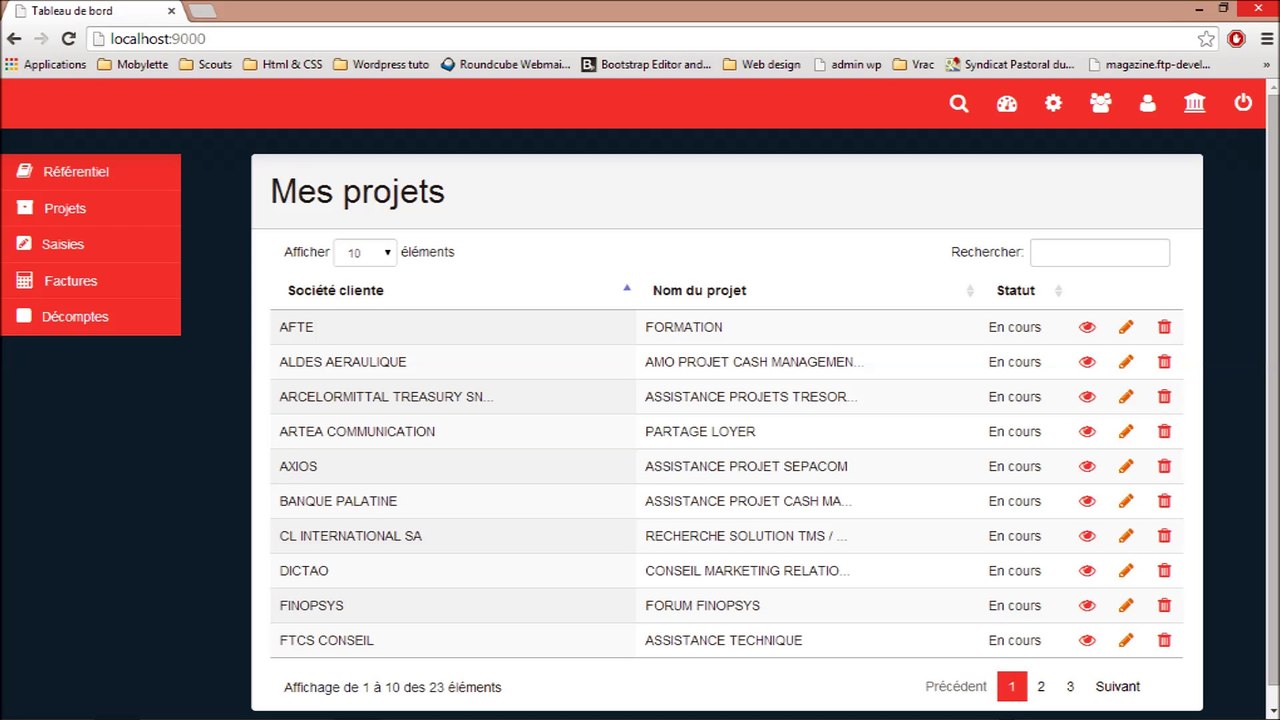Edit the FTCS CONSEIL project

click(x=1126, y=640)
